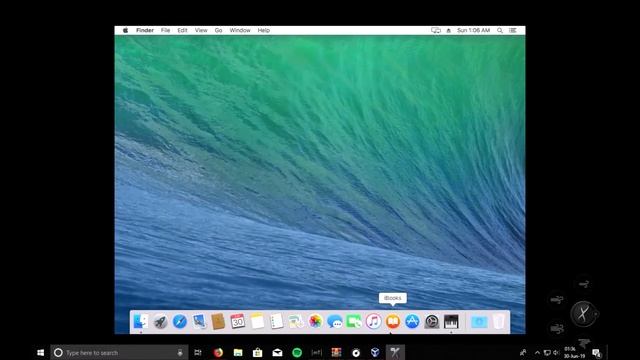This screenshot has width=640, height=360.
Task: Open blue App Store icon
Action: click(412, 322)
